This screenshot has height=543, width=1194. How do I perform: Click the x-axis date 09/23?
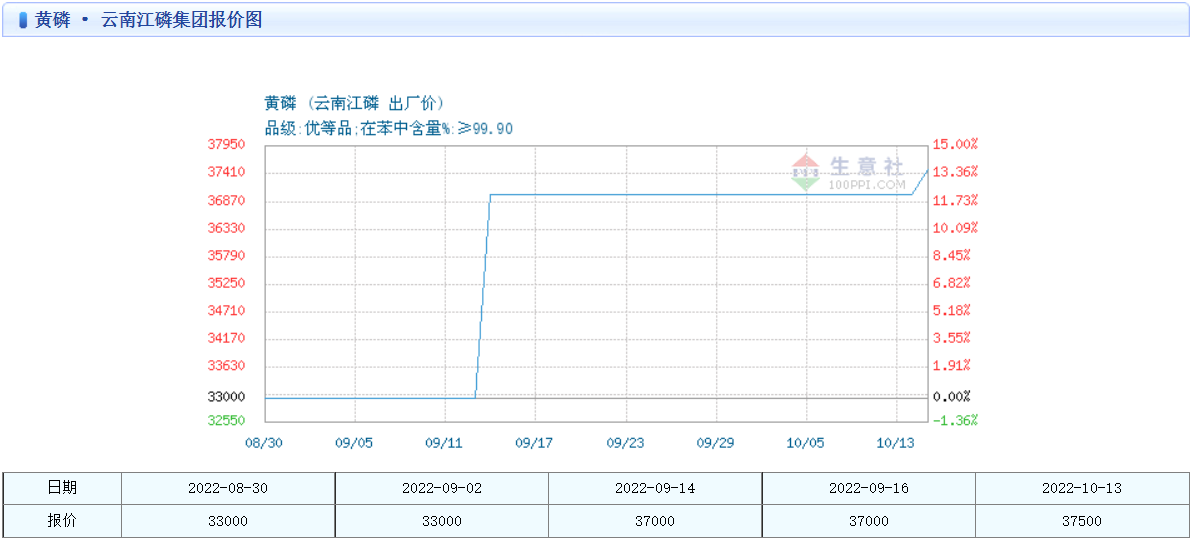(x=626, y=443)
